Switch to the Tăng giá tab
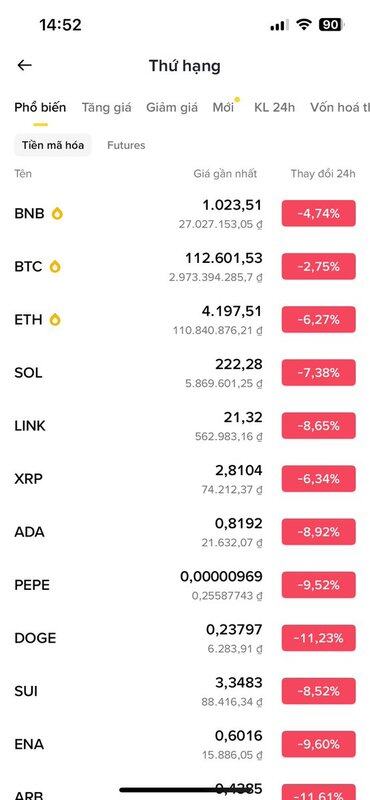The height and width of the screenshot is (800, 370). (107, 107)
